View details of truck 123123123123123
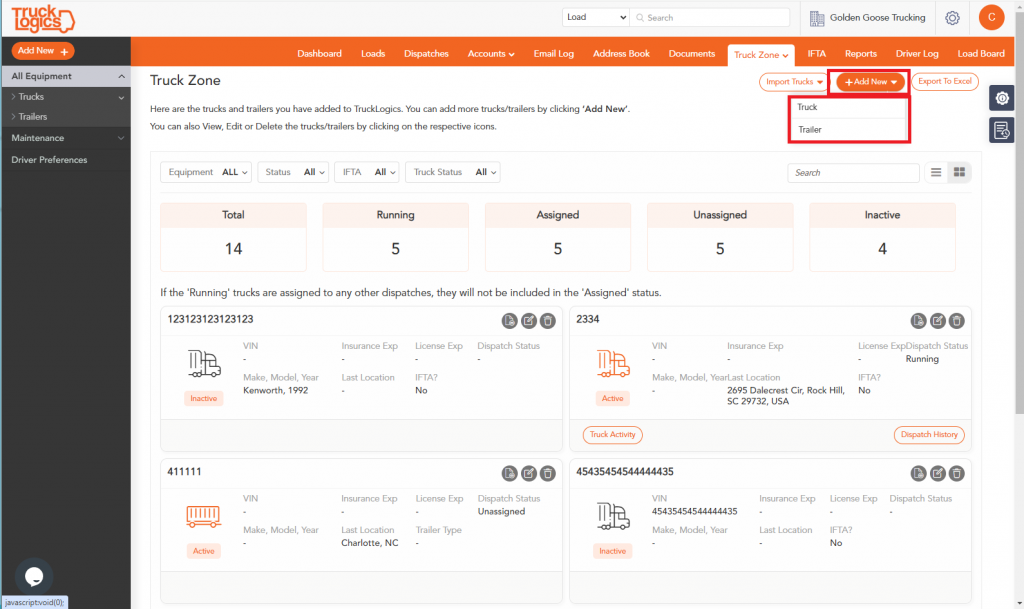The image size is (1024, 609). (509, 320)
